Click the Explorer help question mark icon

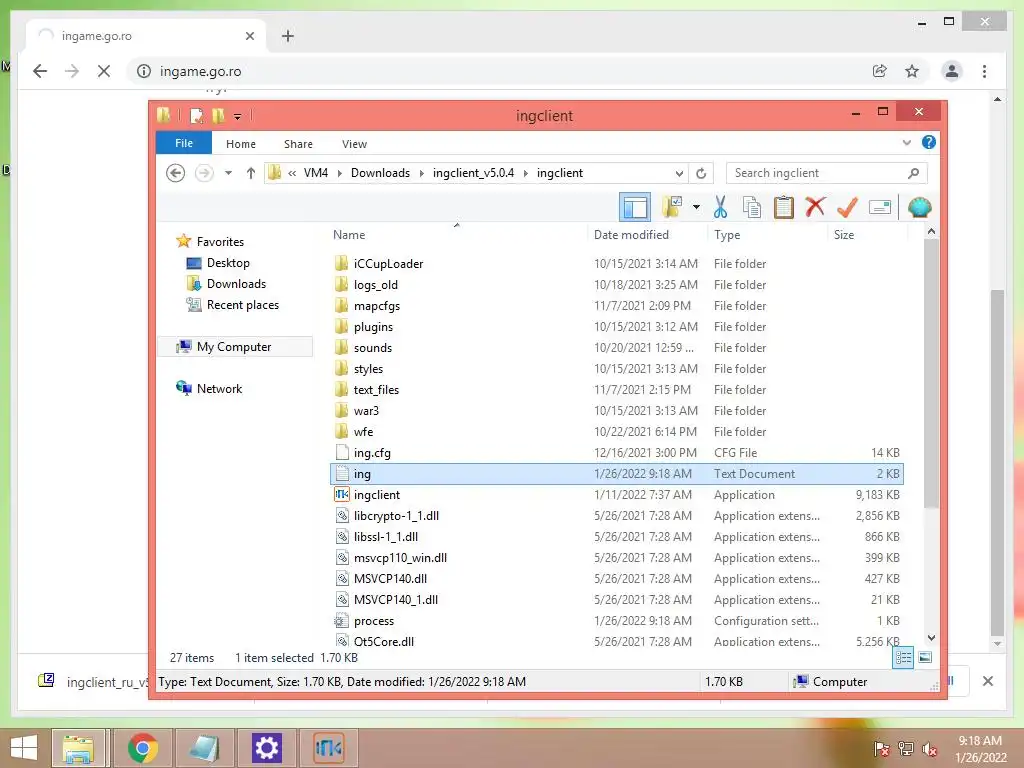[x=929, y=142]
